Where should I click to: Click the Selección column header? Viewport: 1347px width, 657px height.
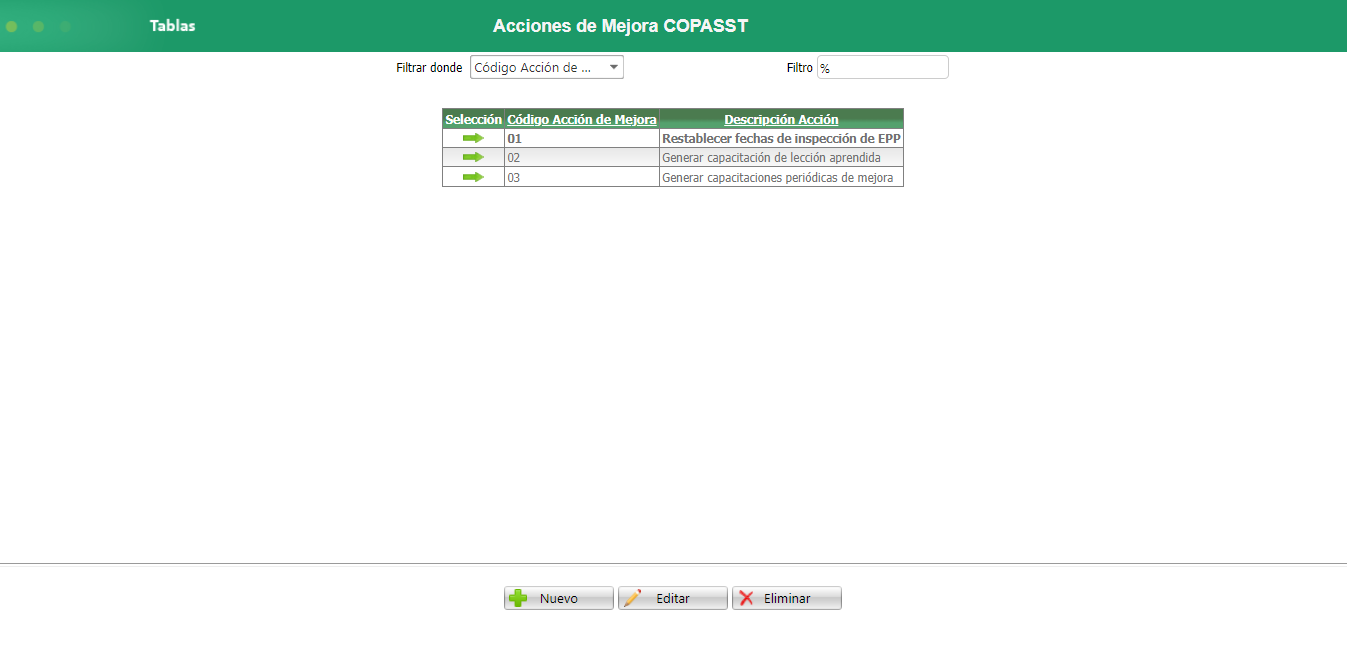(472, 119)
